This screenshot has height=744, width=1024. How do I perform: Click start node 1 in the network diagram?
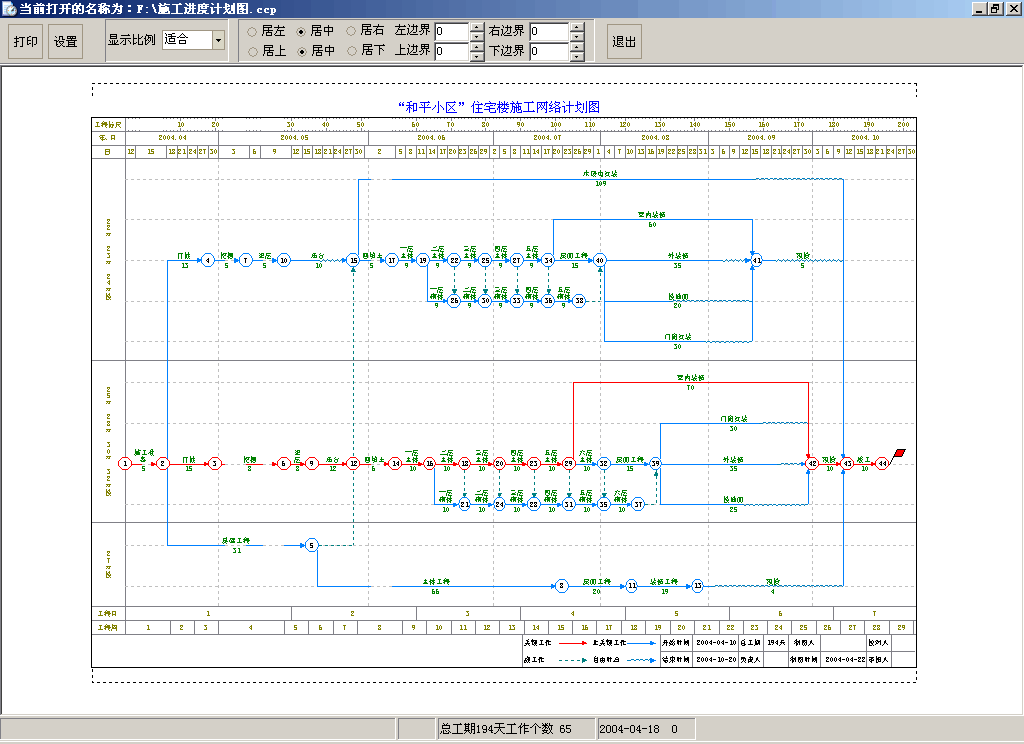(x=125, y=464)
